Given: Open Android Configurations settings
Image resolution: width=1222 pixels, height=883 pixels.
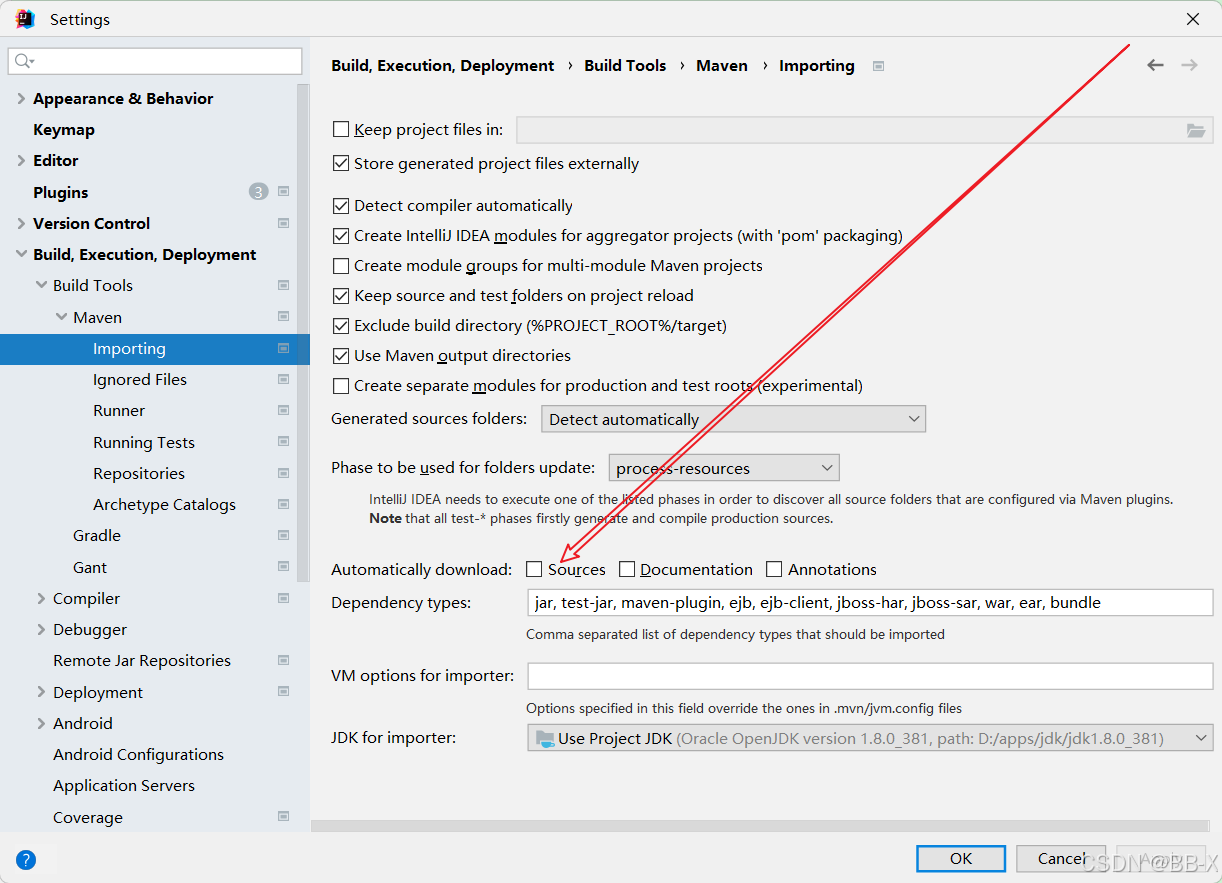Looking at the screenshot, I should [x=138, y=754].
